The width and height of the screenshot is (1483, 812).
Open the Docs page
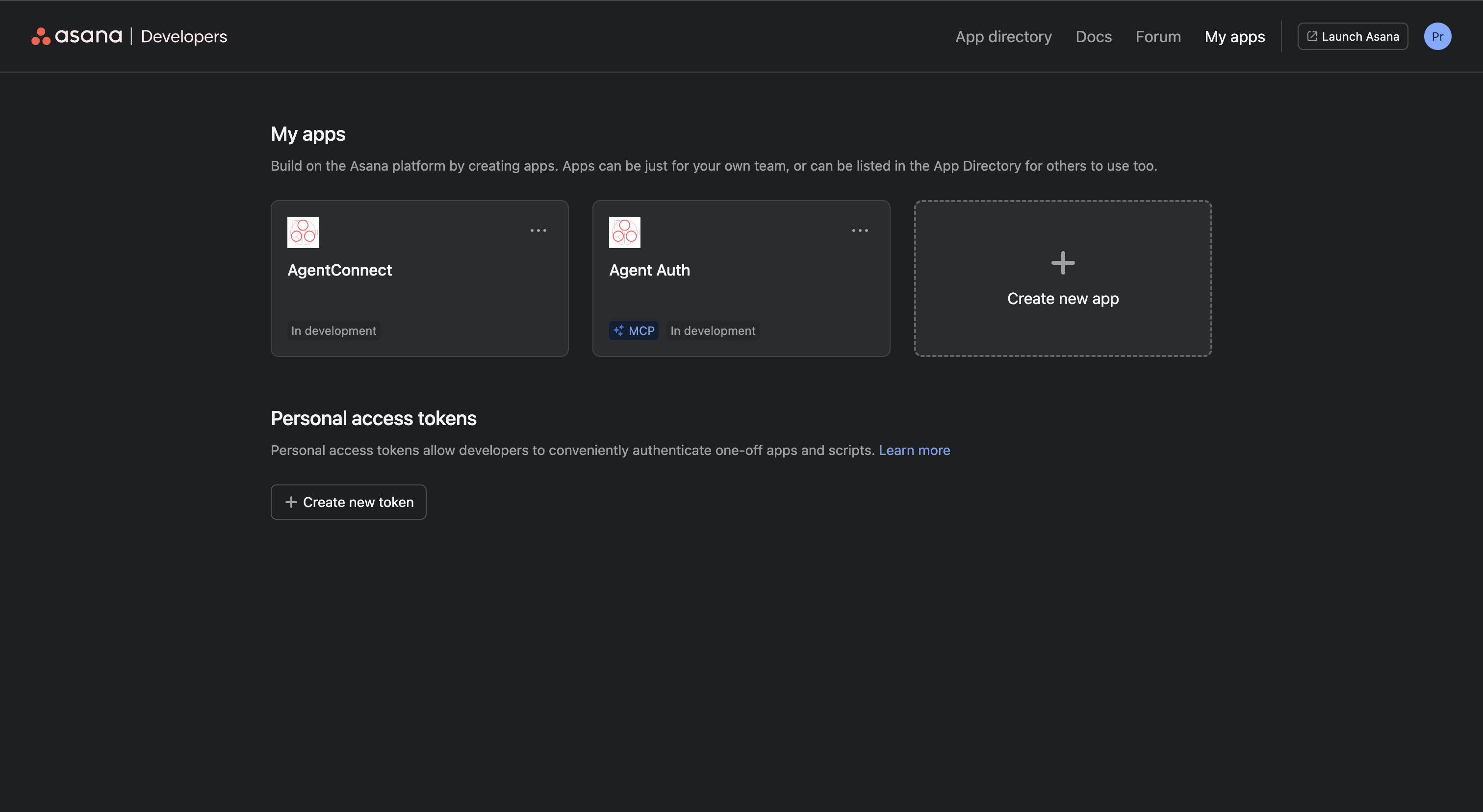tap(1093, 36)
